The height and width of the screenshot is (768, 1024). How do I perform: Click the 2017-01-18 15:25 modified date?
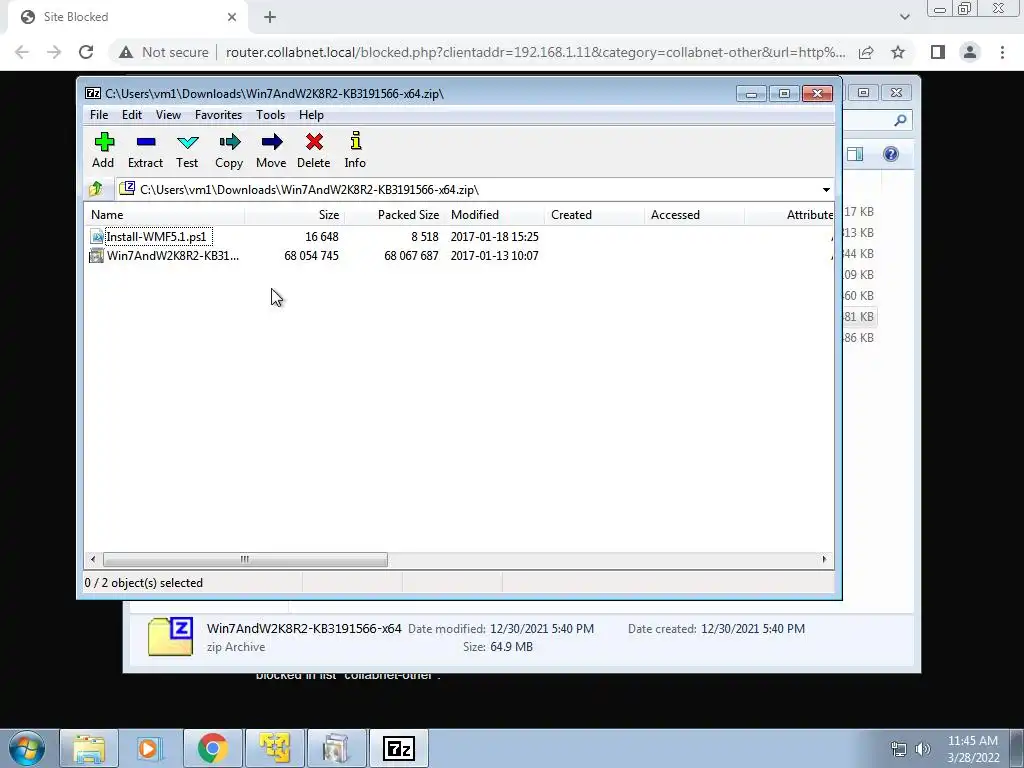(x=494, y=236)
